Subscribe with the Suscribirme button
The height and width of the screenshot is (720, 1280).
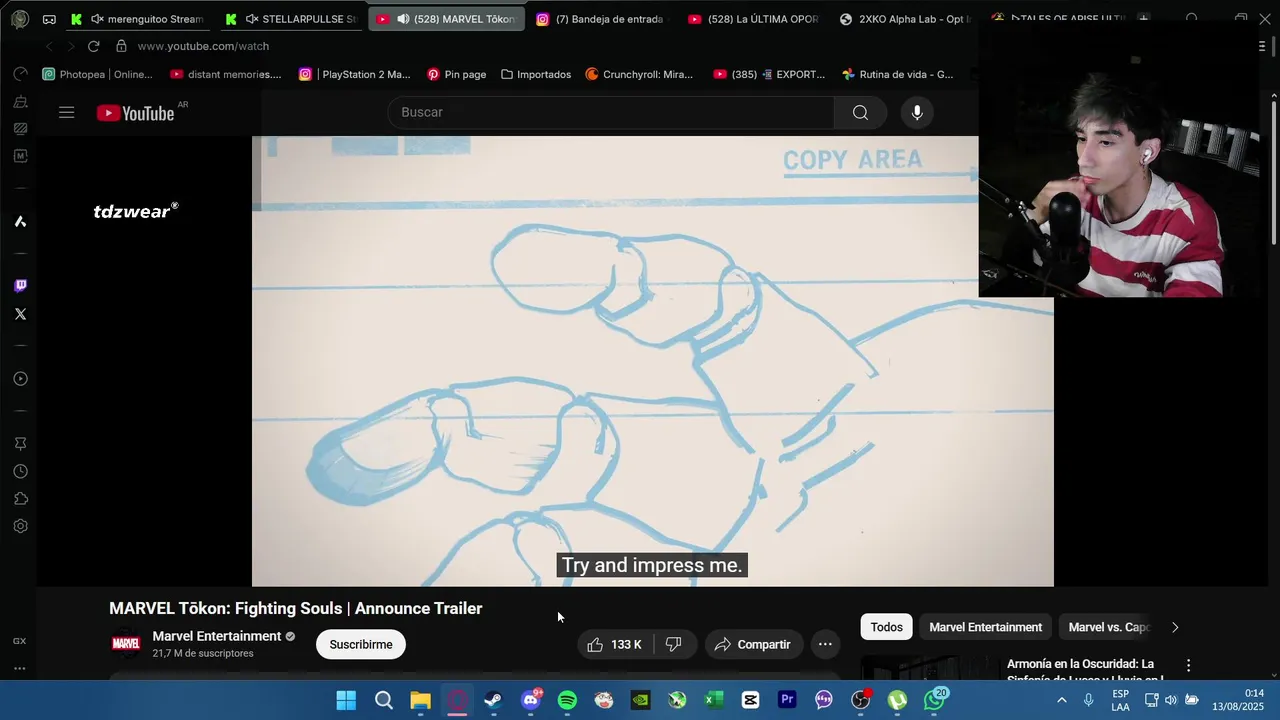point(361,645)
